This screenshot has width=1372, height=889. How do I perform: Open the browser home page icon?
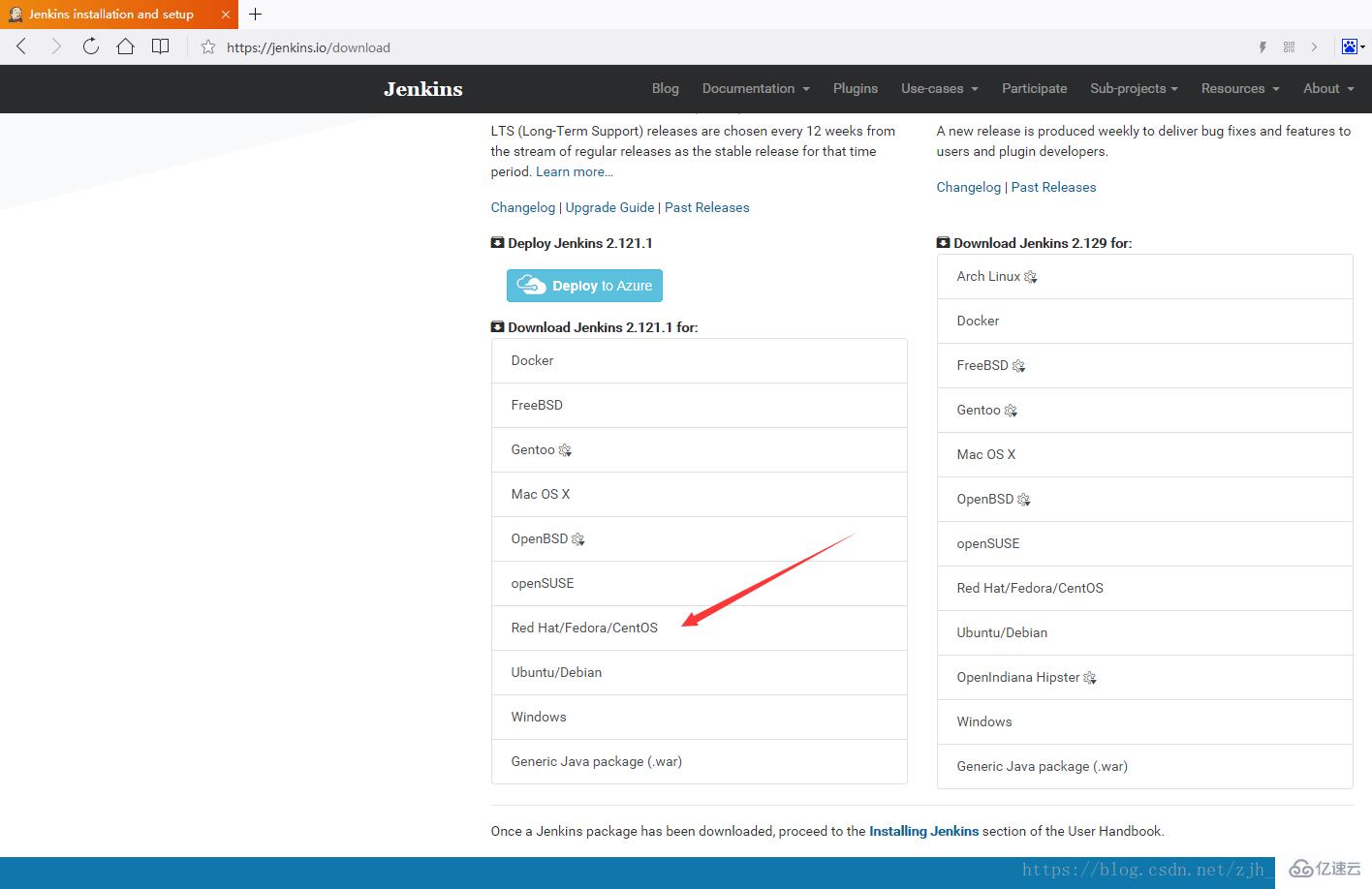[x=125, y=46]
